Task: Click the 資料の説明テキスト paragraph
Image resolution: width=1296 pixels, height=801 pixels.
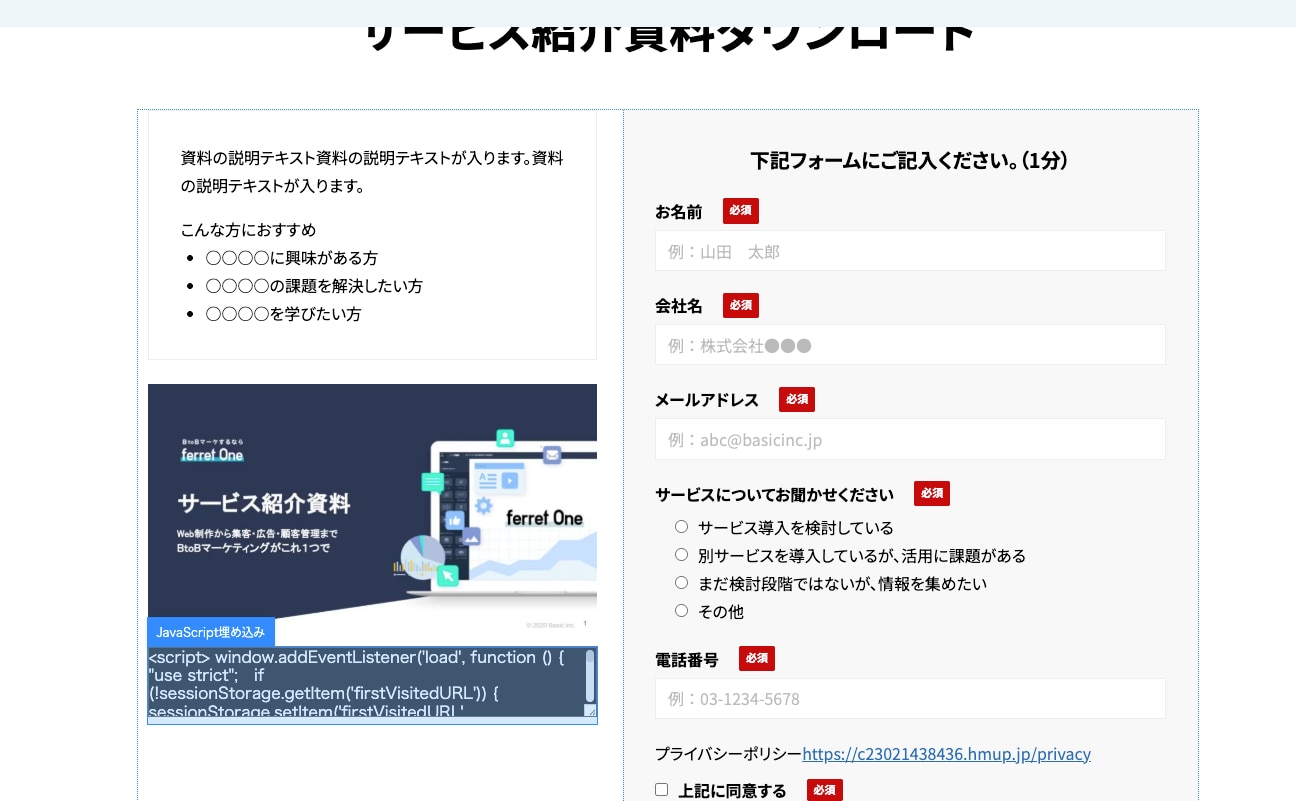Action: (372, 172)
